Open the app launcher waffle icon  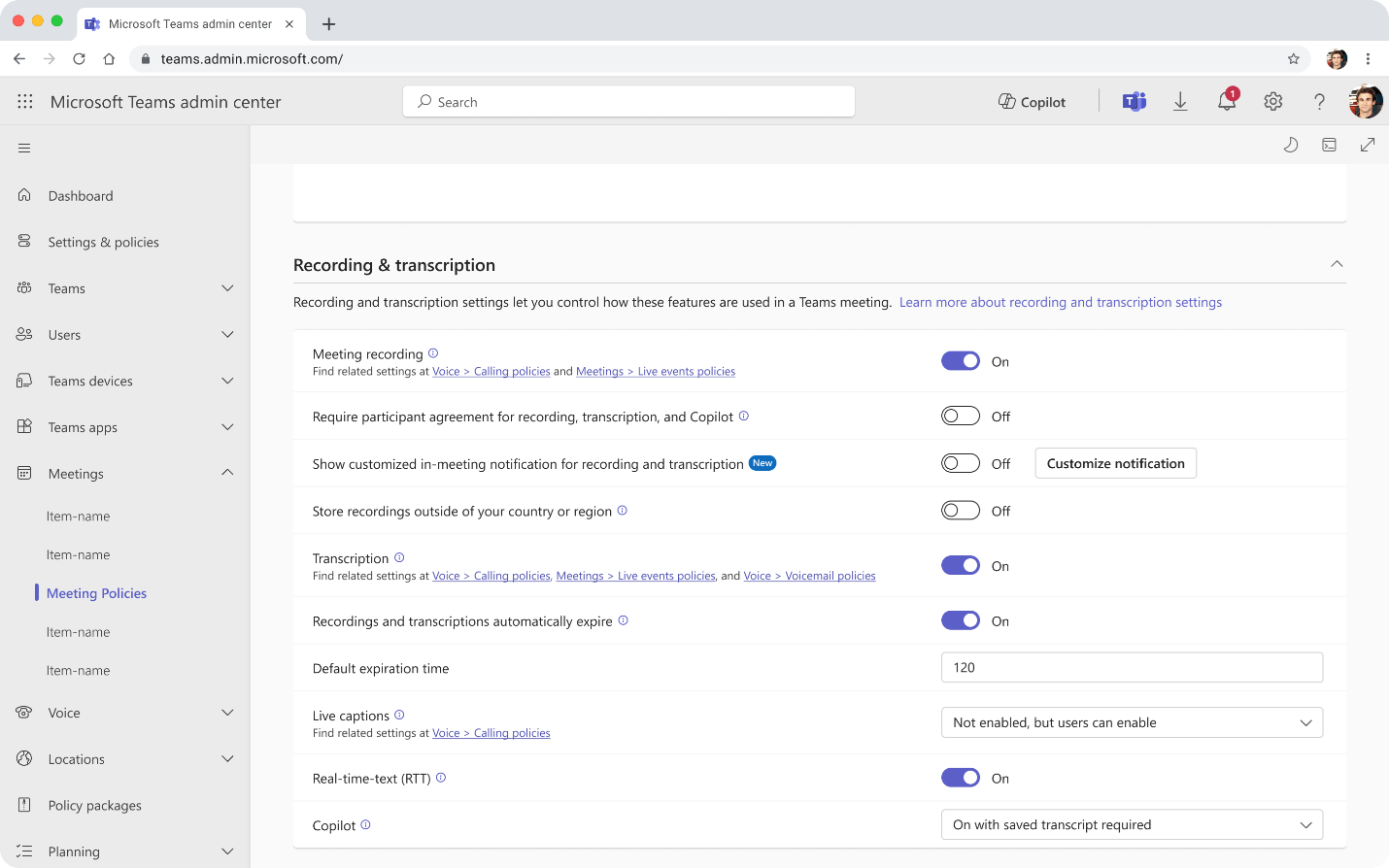[x=25, y=102]
